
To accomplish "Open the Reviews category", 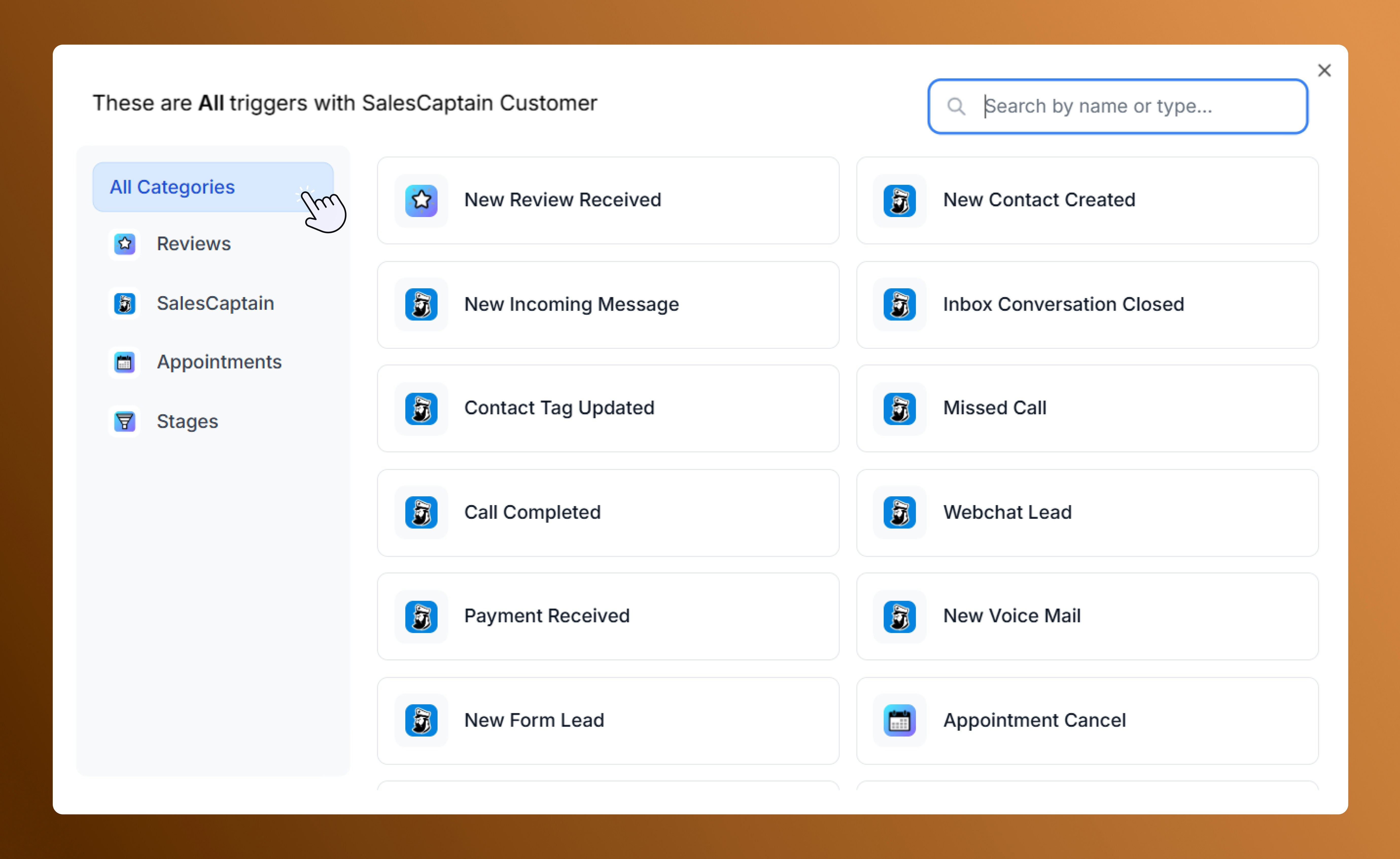I will [x=193, y=244].
